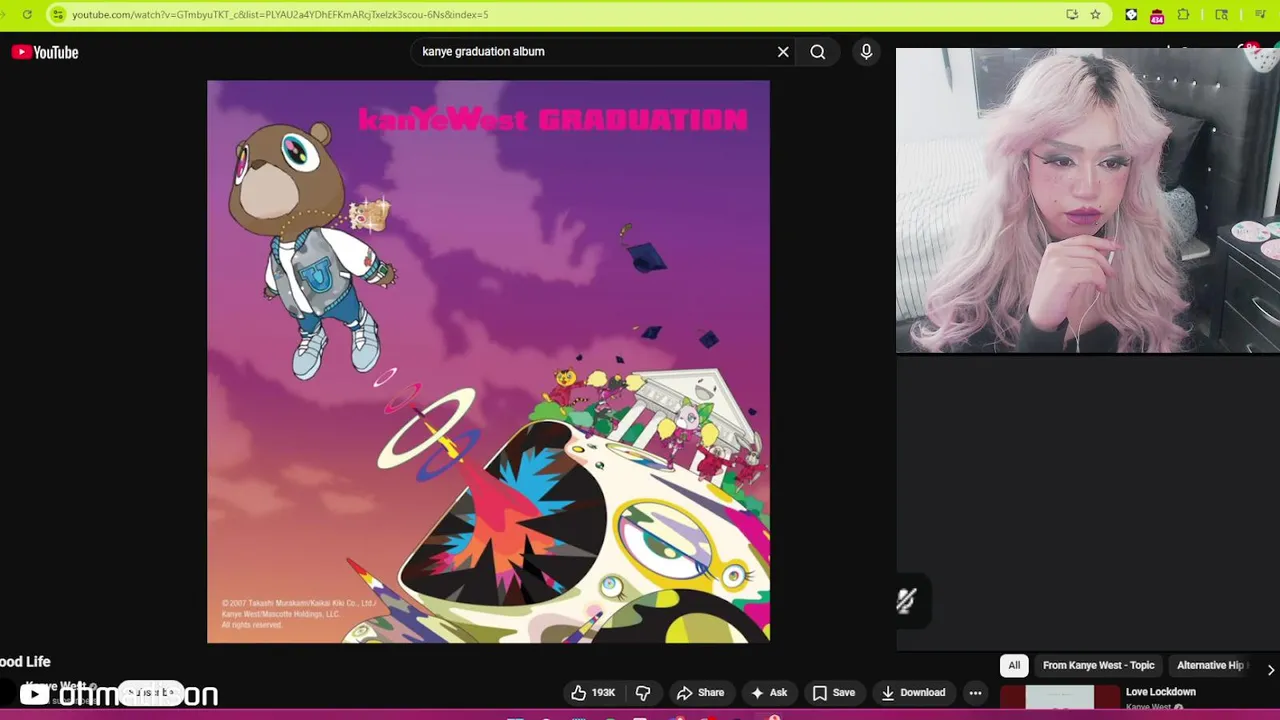Click the Share button
The width and height of the screenshot is (1280, 720).
click(700, 693)
